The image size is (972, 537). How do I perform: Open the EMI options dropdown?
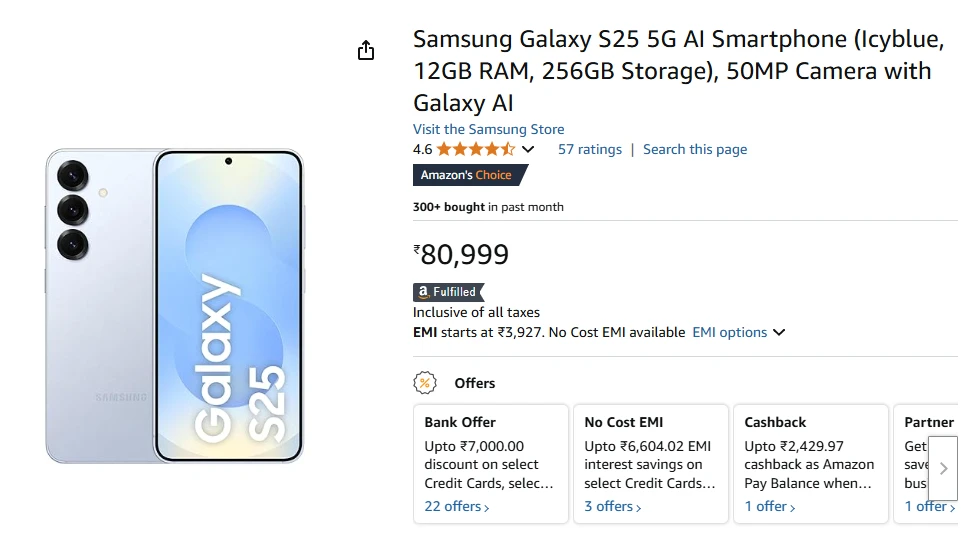coord(739,332)
